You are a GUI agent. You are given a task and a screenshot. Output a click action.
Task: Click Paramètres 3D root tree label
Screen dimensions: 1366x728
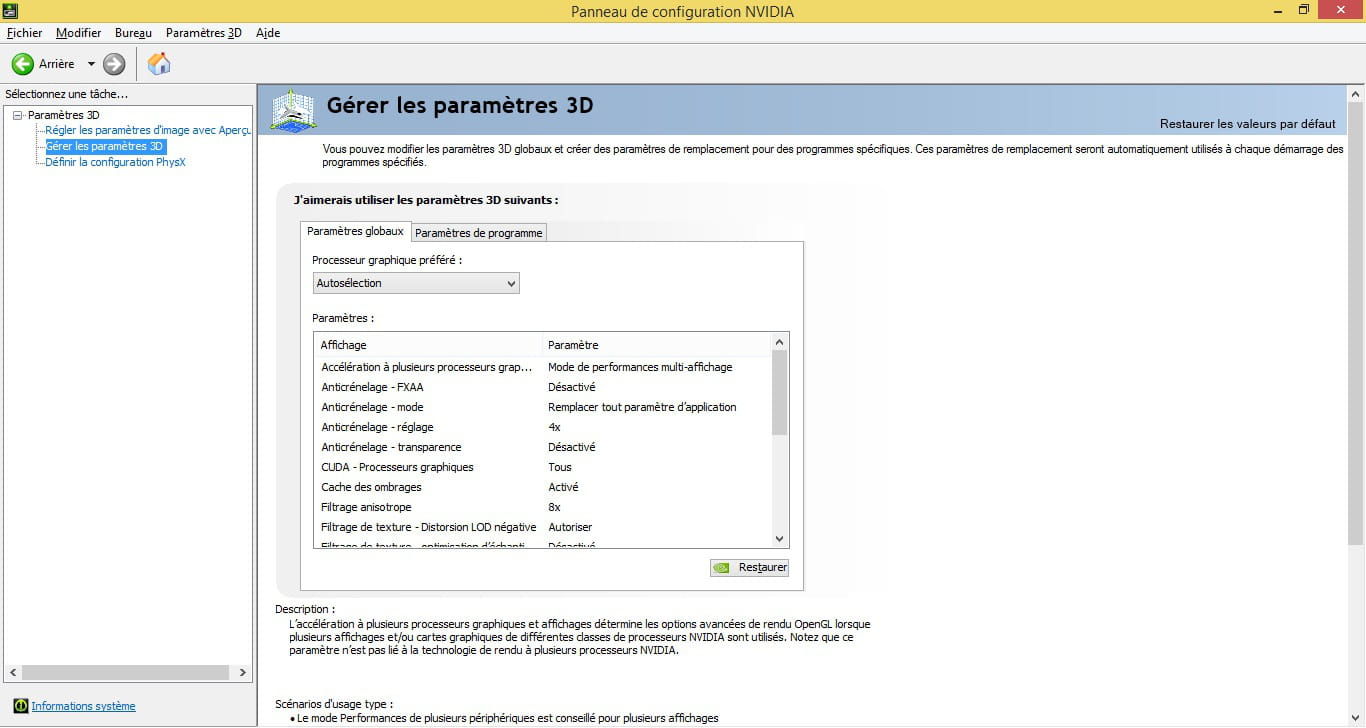pyautogui.click(x=64, y=115)
